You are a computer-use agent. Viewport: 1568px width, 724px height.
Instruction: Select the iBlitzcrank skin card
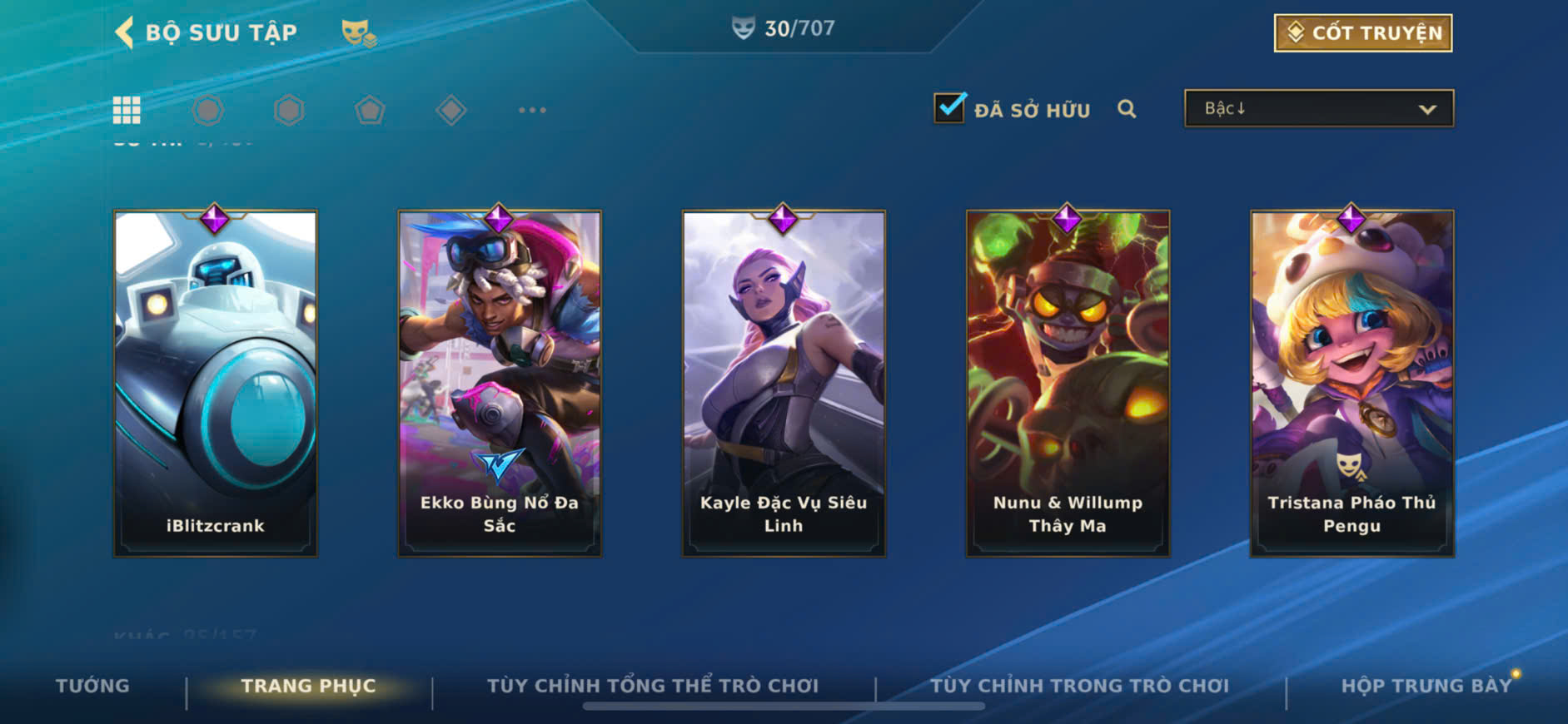coord(215,383)
